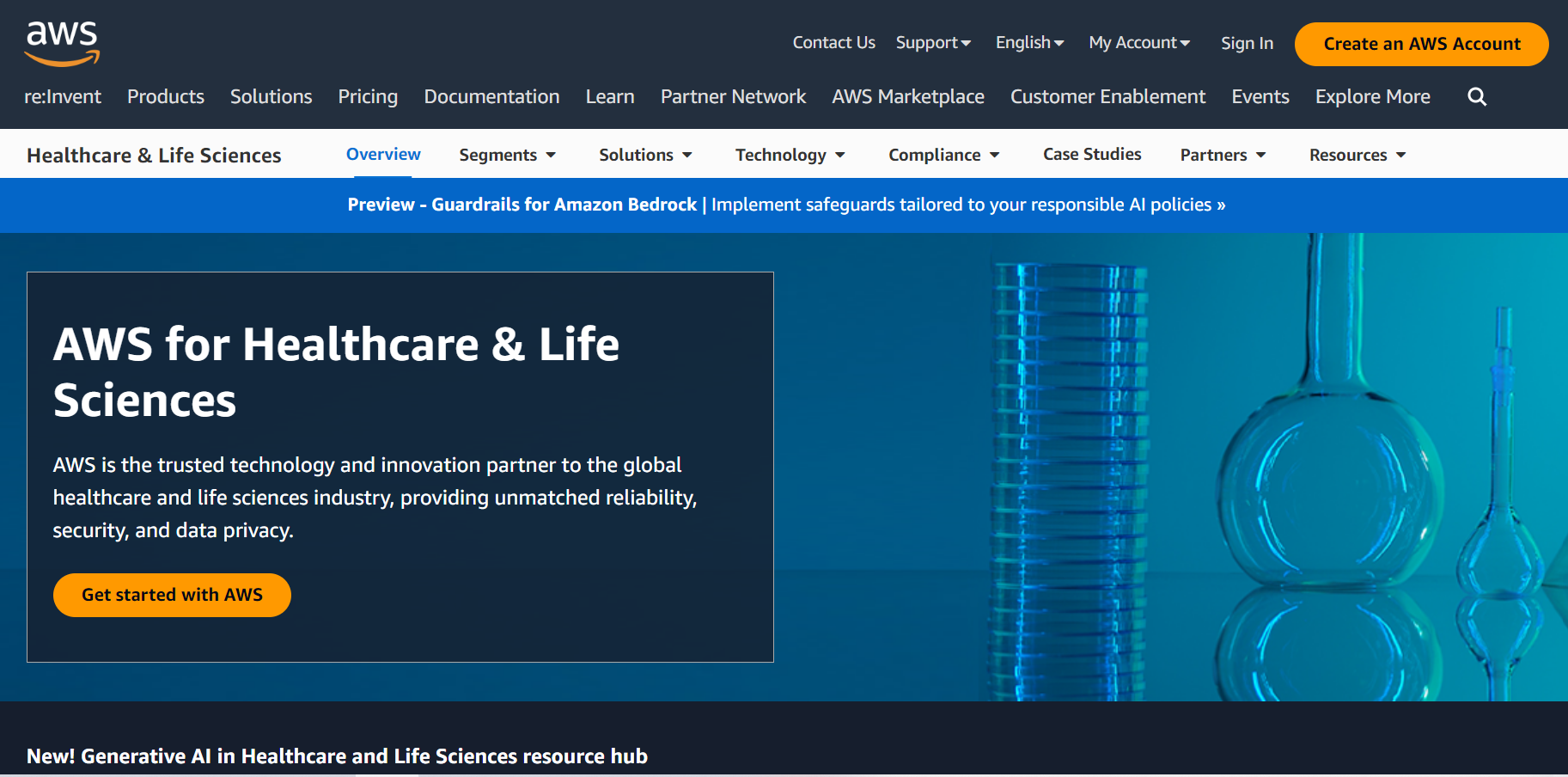Click the AWS for Healthcare & Life Sciences heading
Image resolution: width=1568 pixels, height=777 pixels.
point(336,372)
